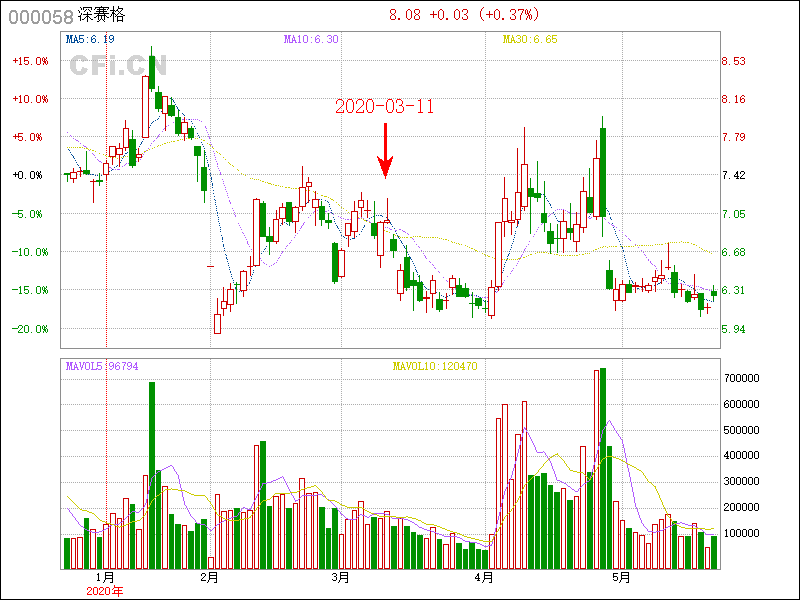Click the 4月 month label
This screenshot has height=600, width=800.
[484, 578]
